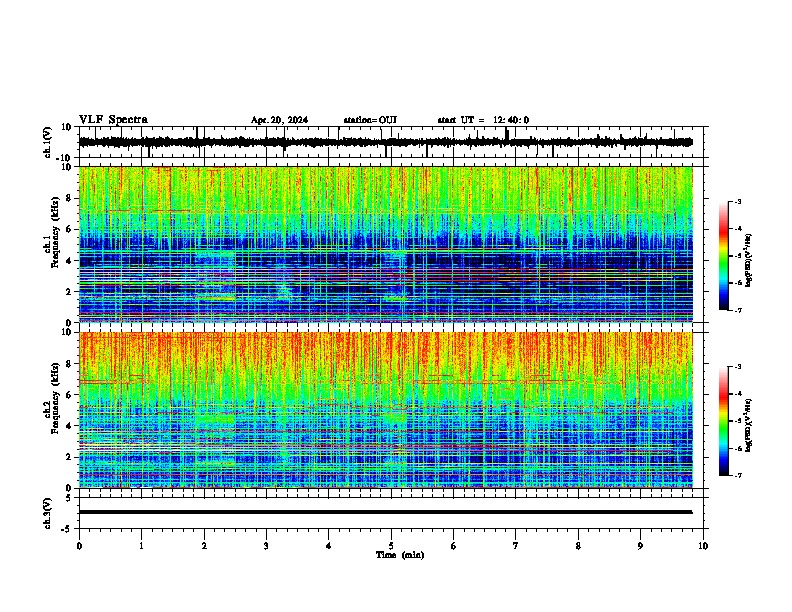
Task: Click the ch.2 spectrogram 8 kHz tick label
Action: click(69, 364)
